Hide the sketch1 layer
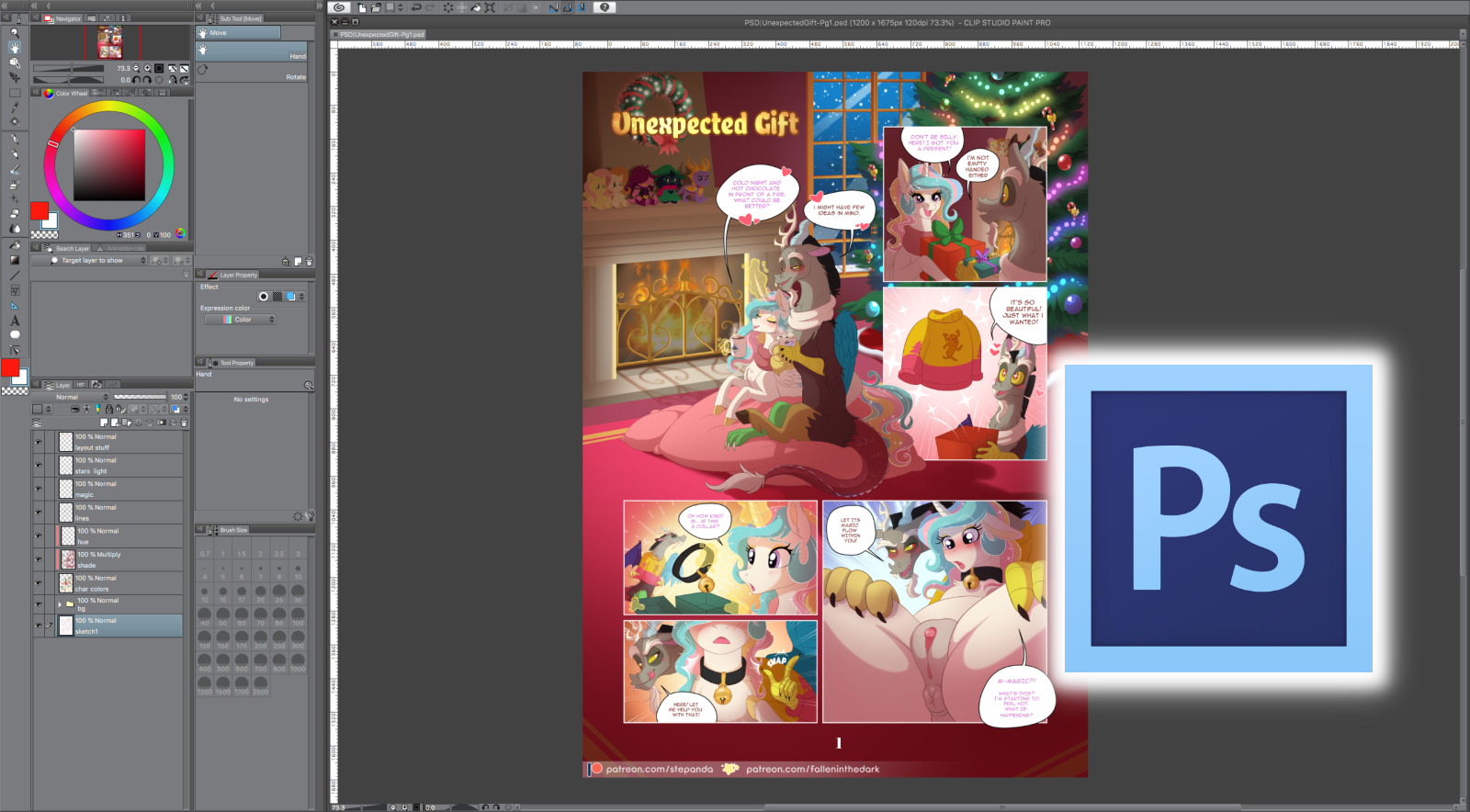1470x812 pixels. tap(39, 626)
